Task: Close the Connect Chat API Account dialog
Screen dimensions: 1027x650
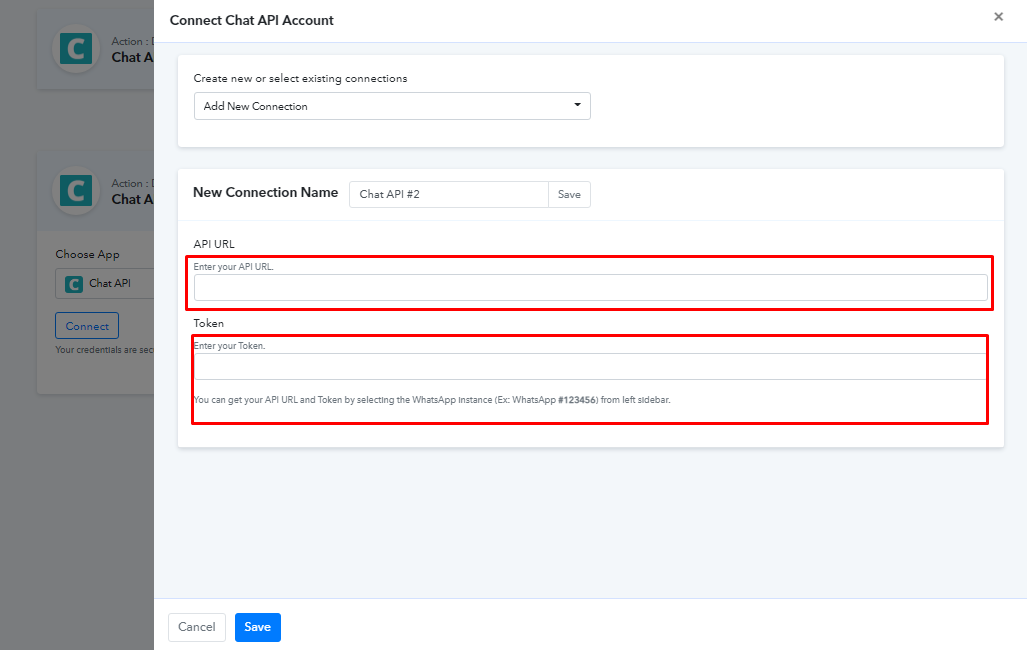Action: pos(998,17)
